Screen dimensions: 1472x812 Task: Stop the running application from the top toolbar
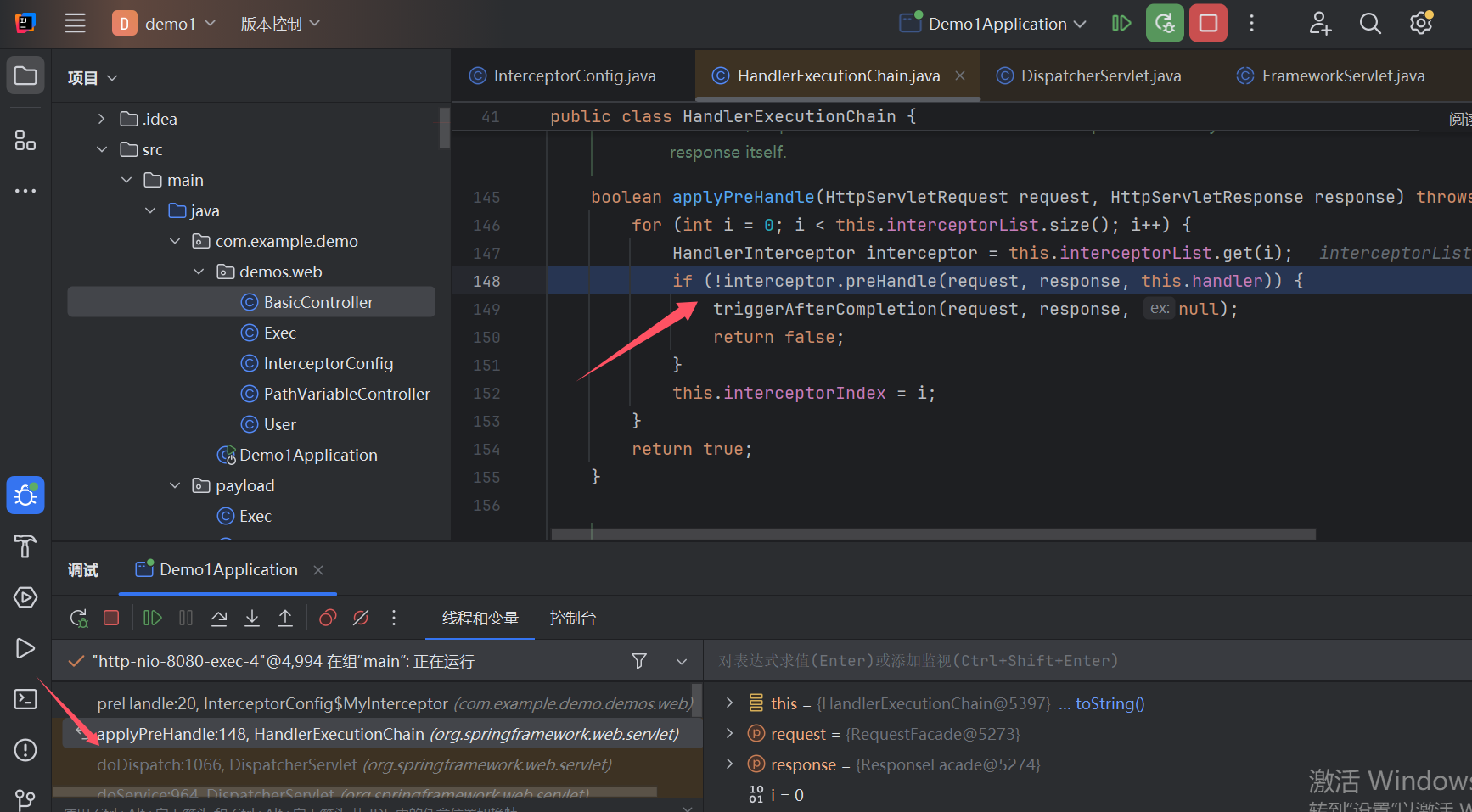pyautogui.click(x=1208, y=24)
